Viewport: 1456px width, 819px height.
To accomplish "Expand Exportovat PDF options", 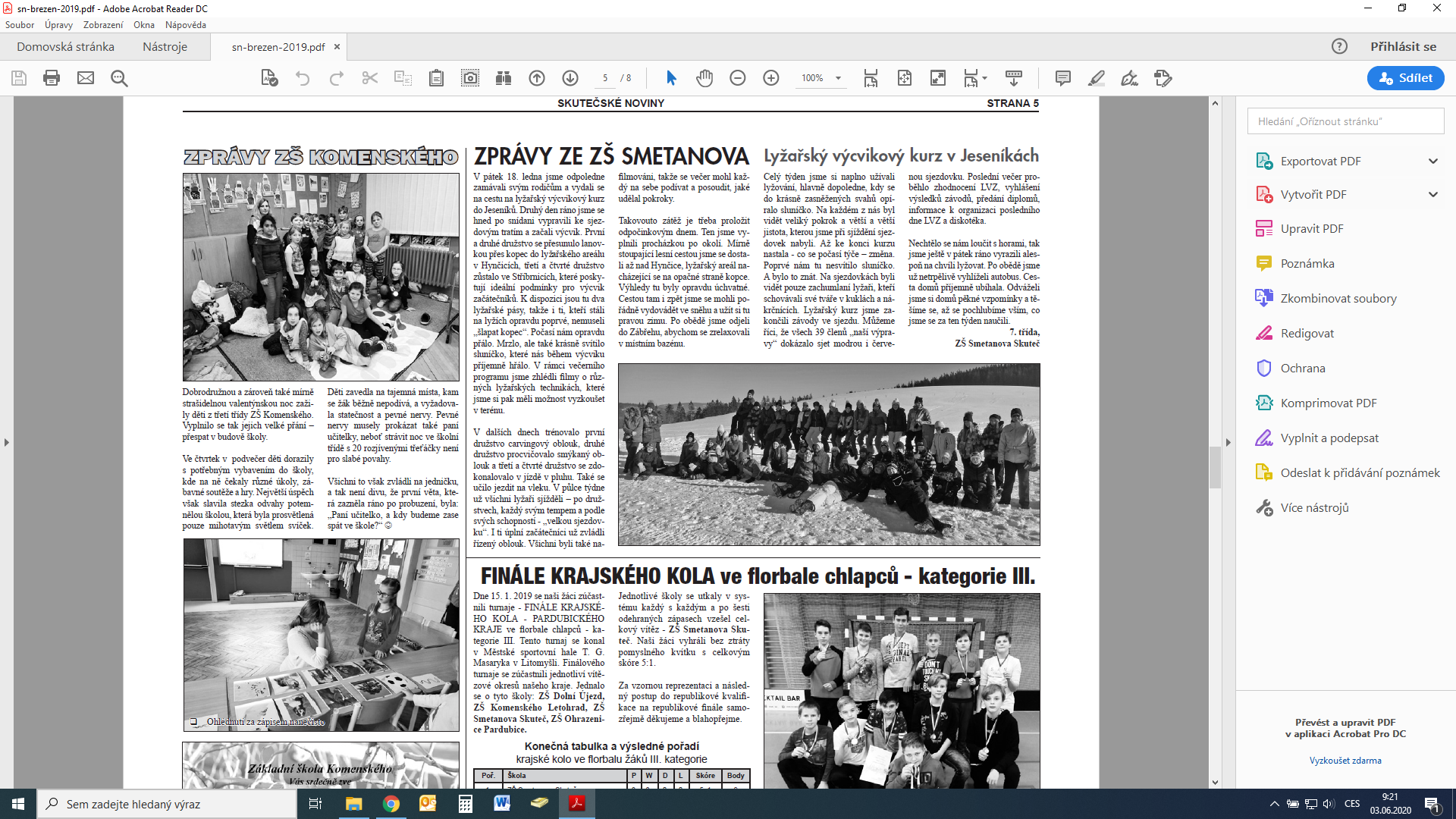I will click(1433, 161).
